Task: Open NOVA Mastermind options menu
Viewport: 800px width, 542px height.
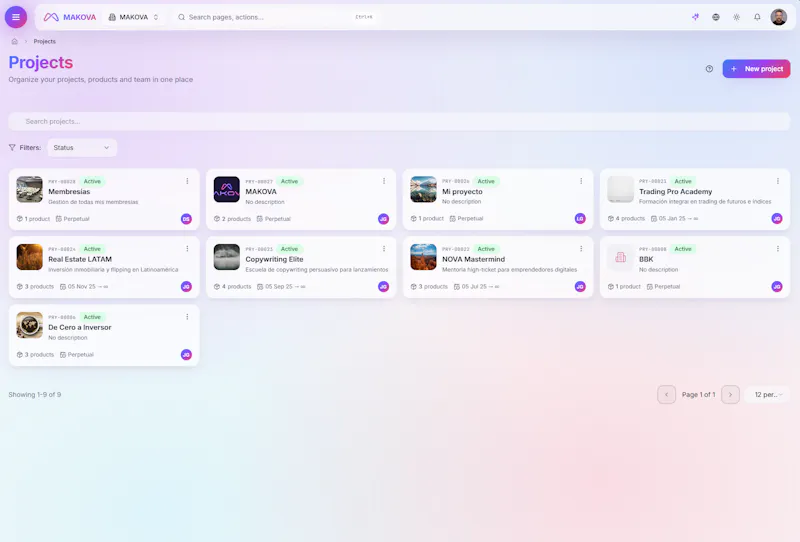Action: point(581,249)
